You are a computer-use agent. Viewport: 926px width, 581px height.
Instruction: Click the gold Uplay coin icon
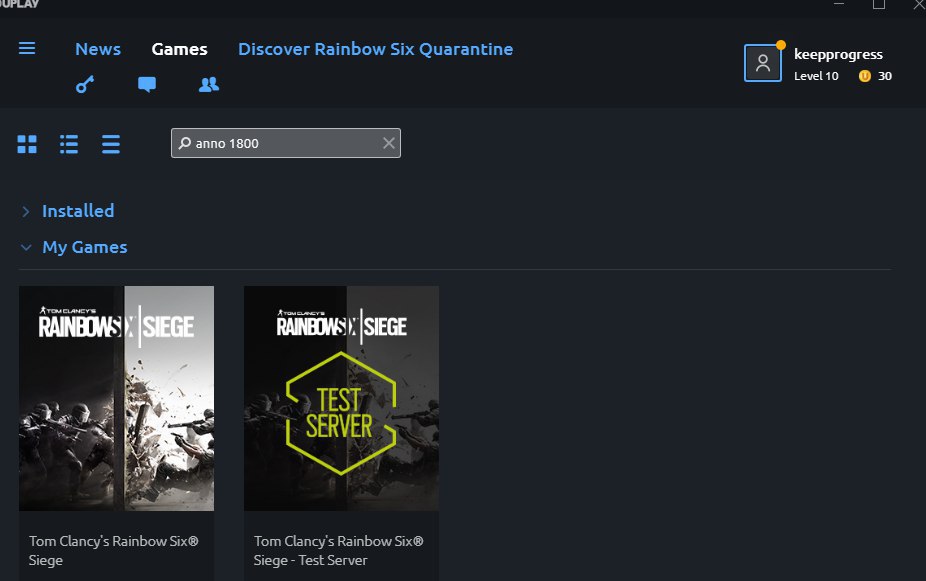pyautogui.click(x=865, y=76)
